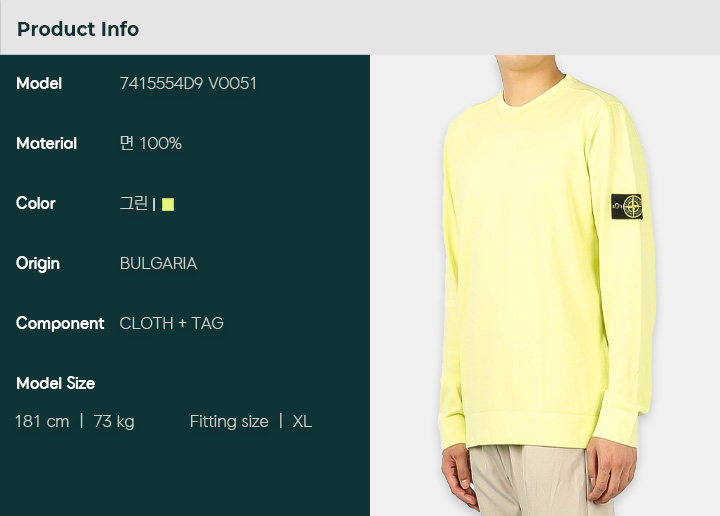Click the Material label
The image size is (720, 516).
click(x=46, y=143)
